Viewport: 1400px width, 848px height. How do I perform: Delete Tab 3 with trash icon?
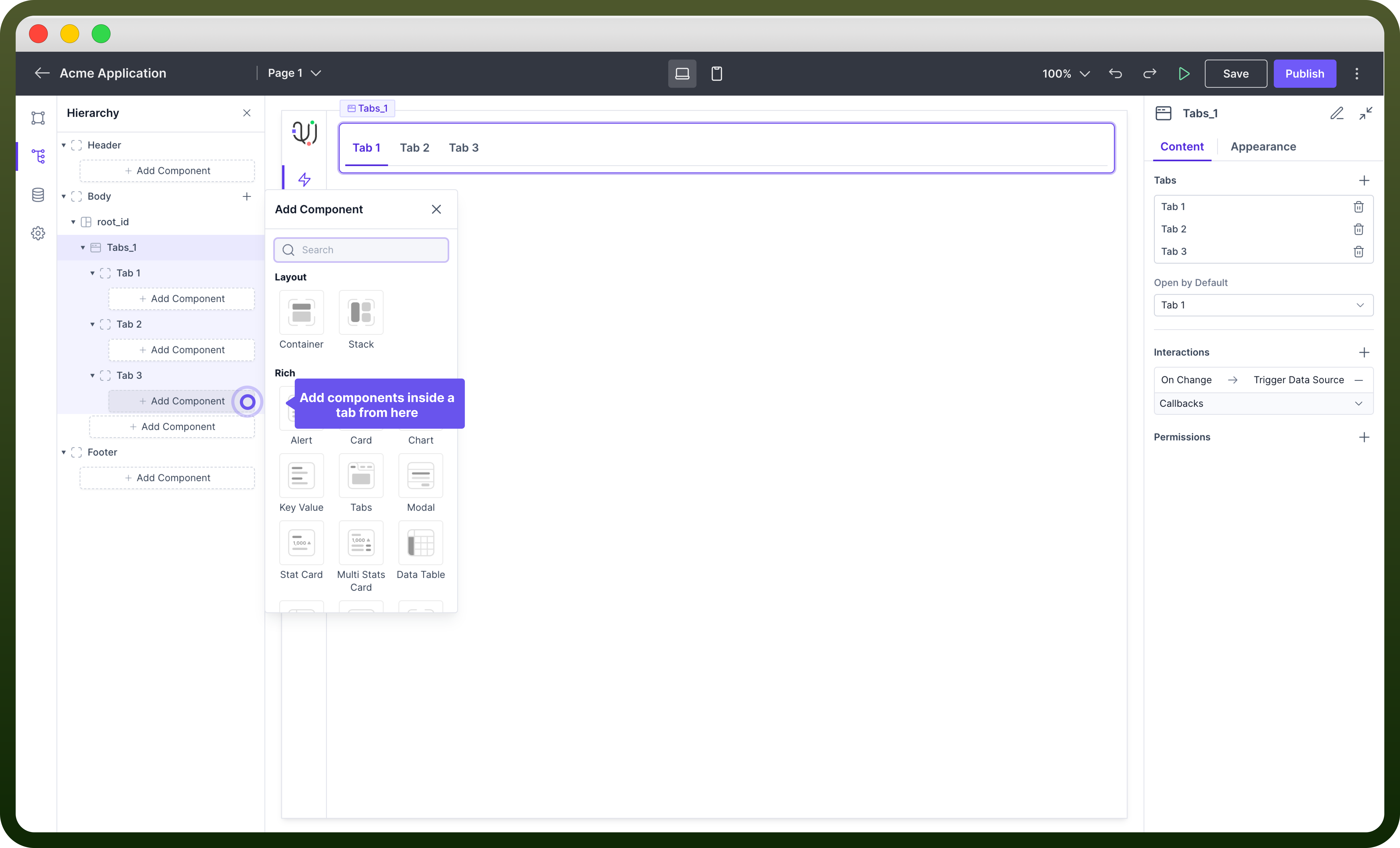(1358, 252)
